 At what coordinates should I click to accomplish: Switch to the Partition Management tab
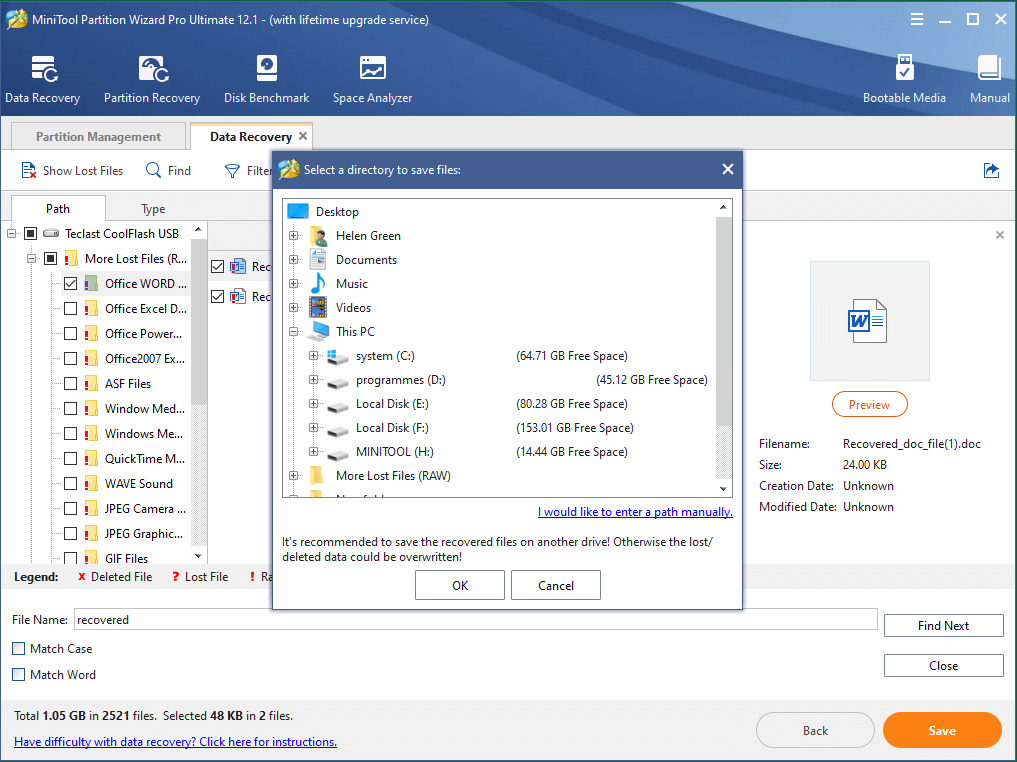[99, 136]
